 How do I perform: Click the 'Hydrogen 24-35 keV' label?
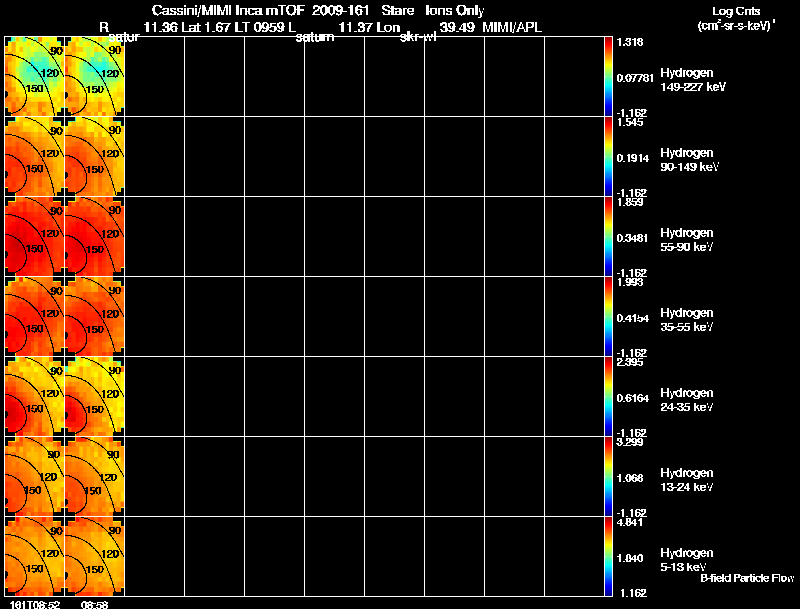(x=687, y=400)
